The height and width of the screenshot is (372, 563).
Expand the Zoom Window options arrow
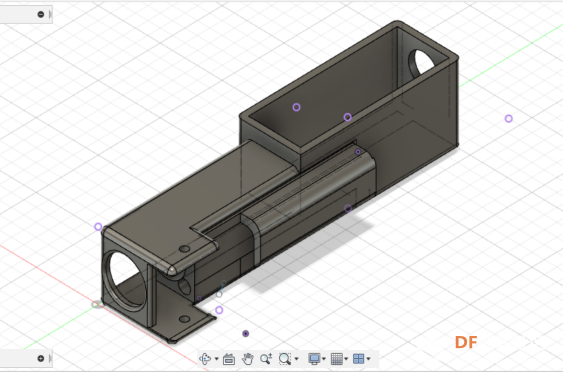(296, 359)
